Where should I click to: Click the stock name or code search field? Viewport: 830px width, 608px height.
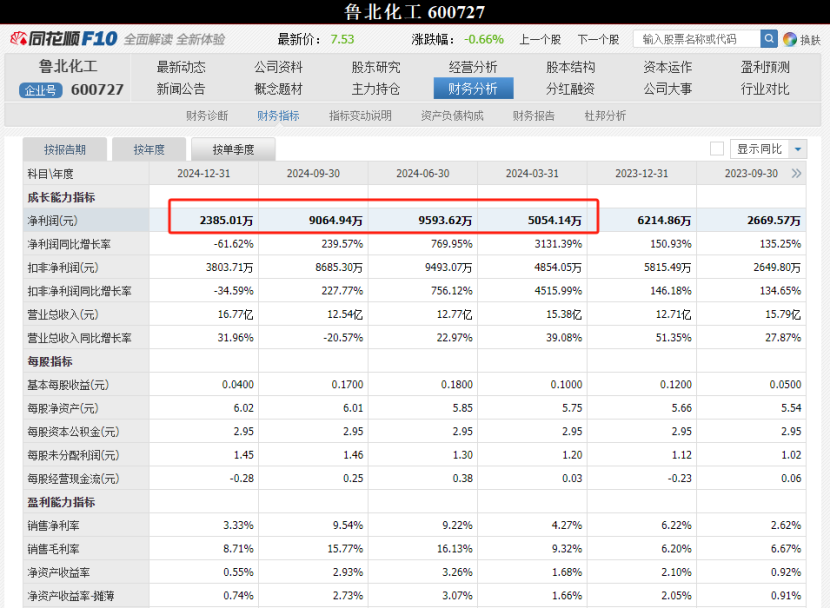pos(697,39)
